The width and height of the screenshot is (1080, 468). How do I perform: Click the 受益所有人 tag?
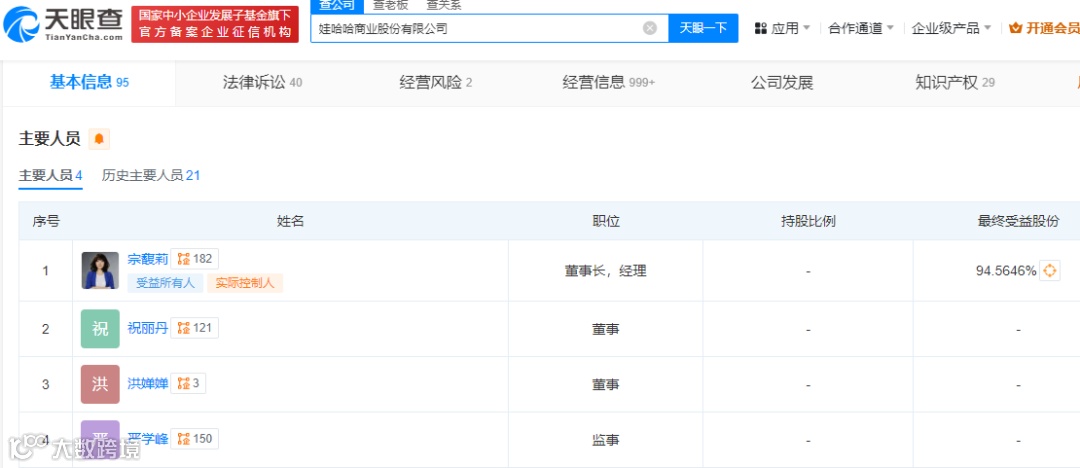click(x=165, y=283)
